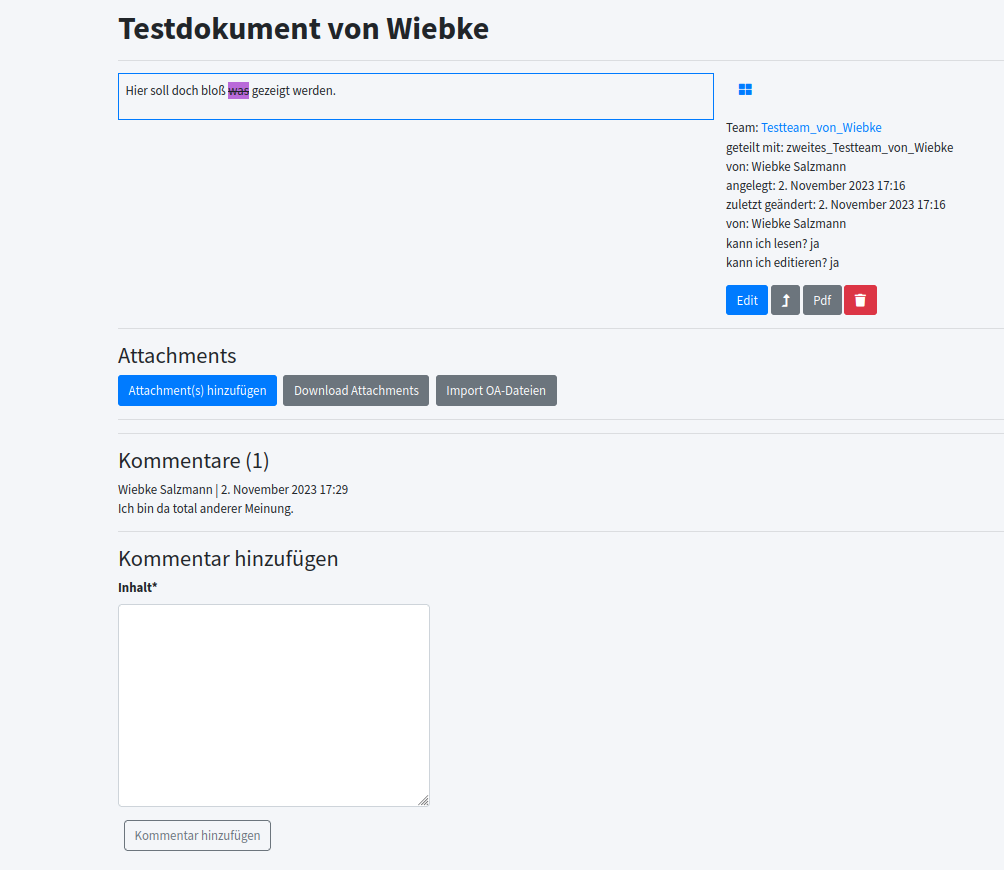
Task: Open Import OA-Dateien
Action: [496, 390]
